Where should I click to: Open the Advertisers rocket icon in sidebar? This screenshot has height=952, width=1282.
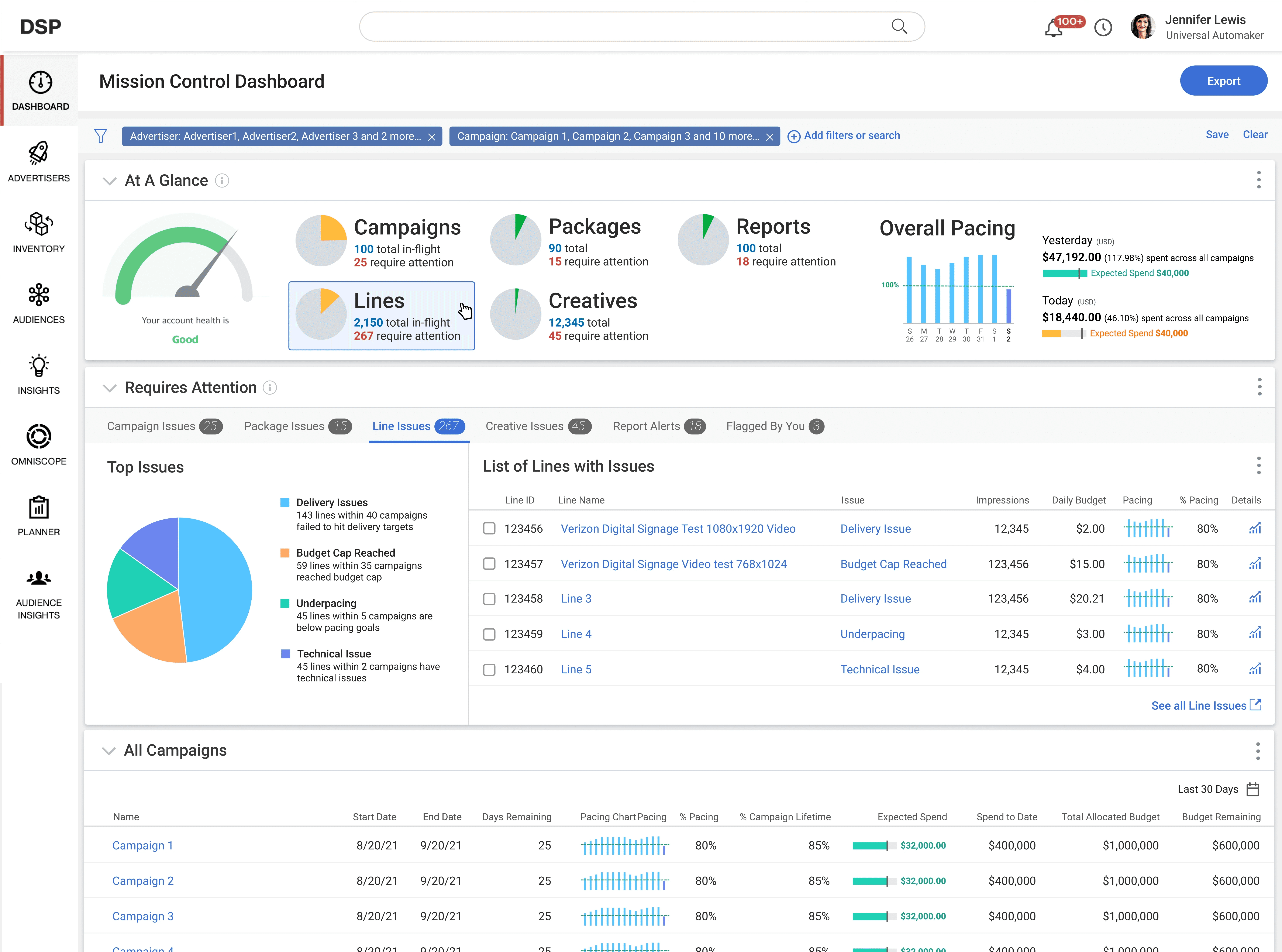click(x=39, y=153)
